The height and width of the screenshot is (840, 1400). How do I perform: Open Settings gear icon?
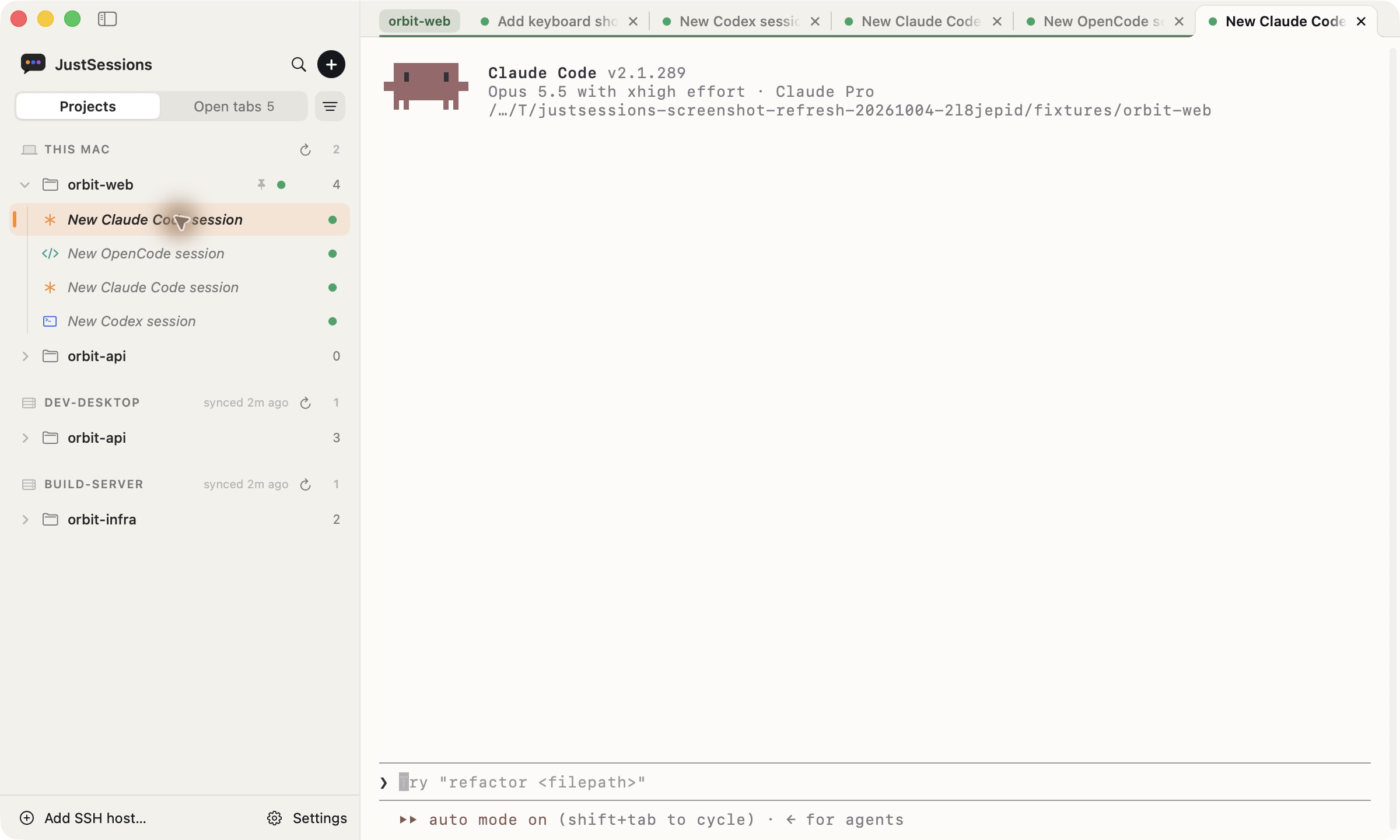pos(275,818)
